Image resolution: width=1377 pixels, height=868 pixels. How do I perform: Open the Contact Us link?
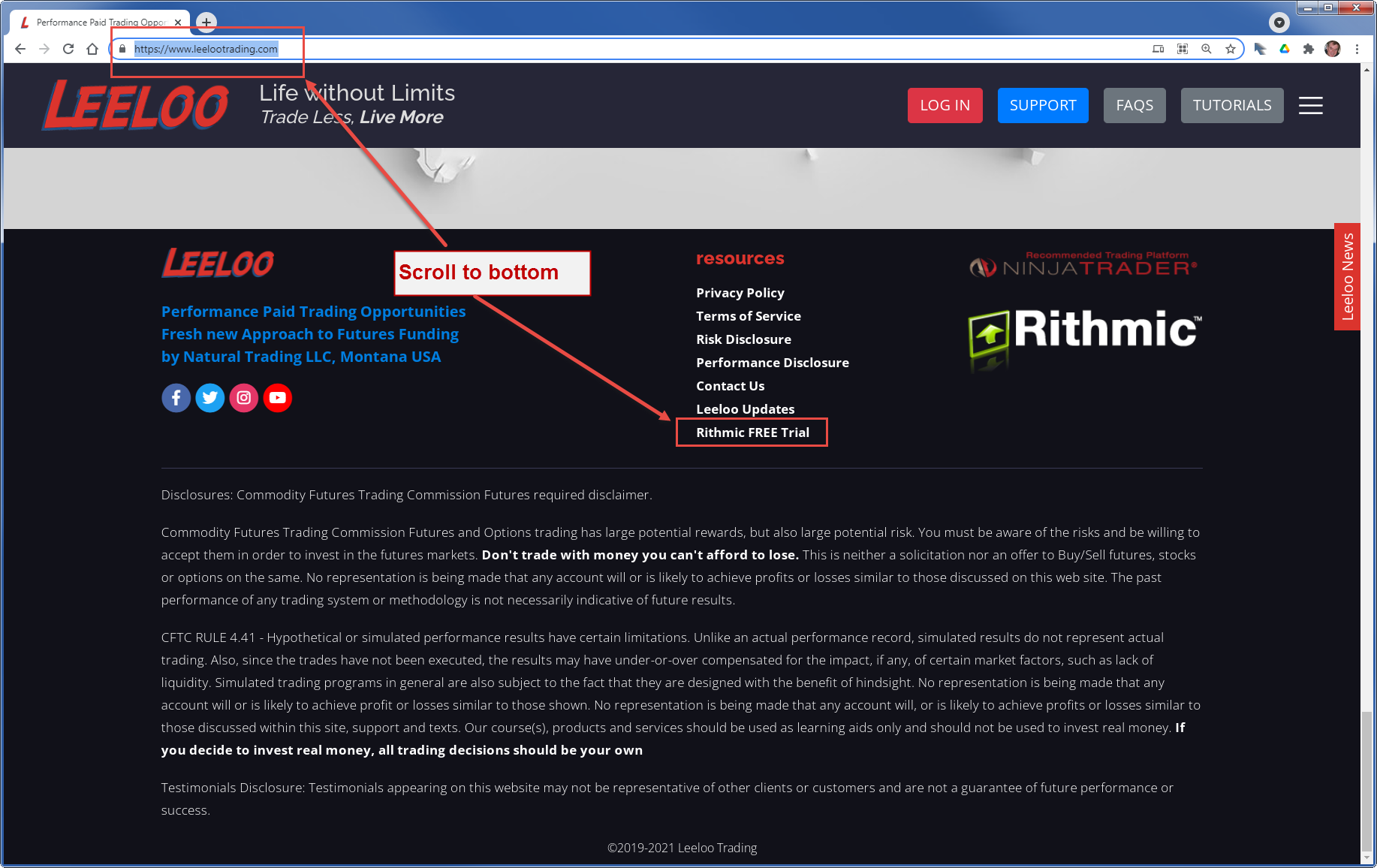click(731, 386)
